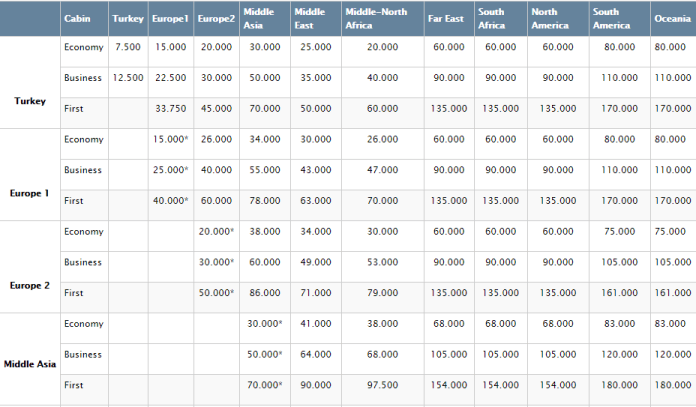696x407 pixels.
Task: Select the 'Europe 2' row group label
Action: pyautogui.click(x=30, y=286)
